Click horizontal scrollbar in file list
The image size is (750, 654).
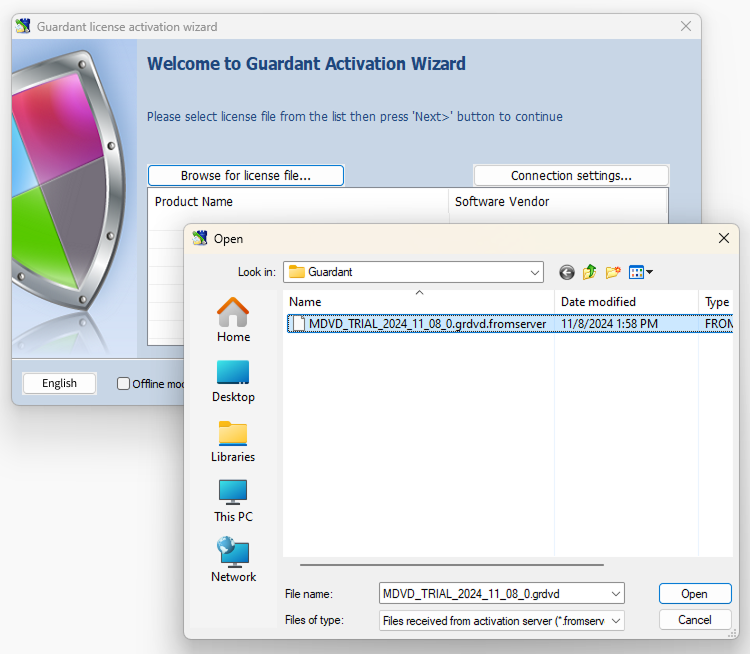[x=452, y=565]
